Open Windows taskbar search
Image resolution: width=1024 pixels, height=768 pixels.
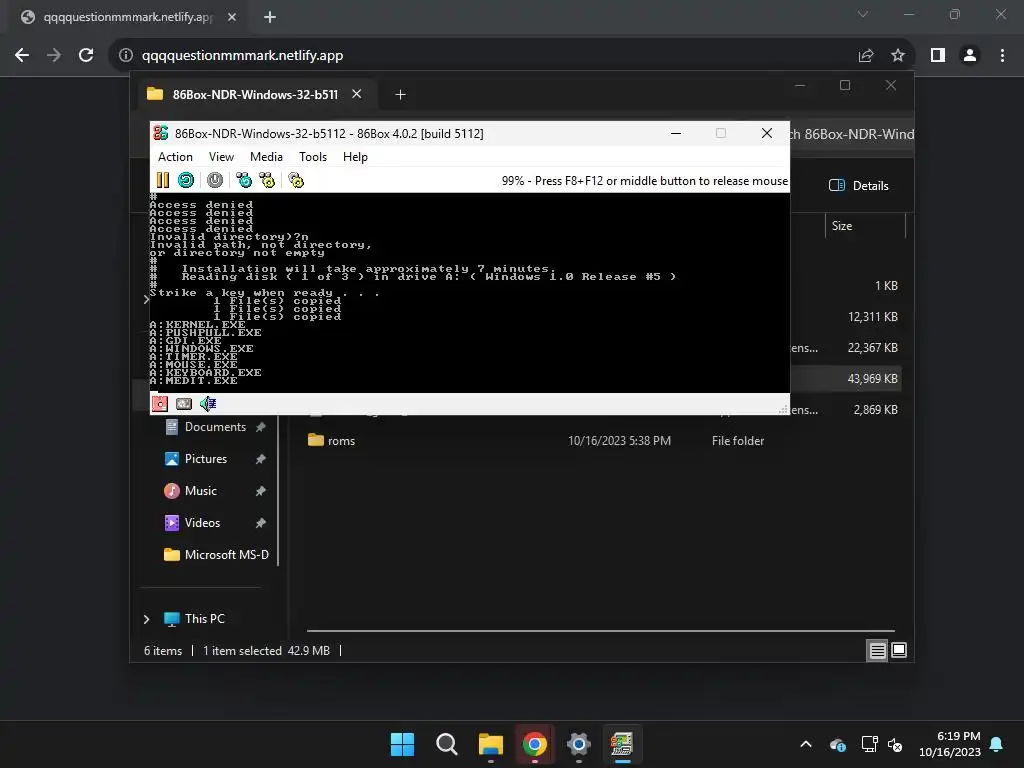(447, 744)
